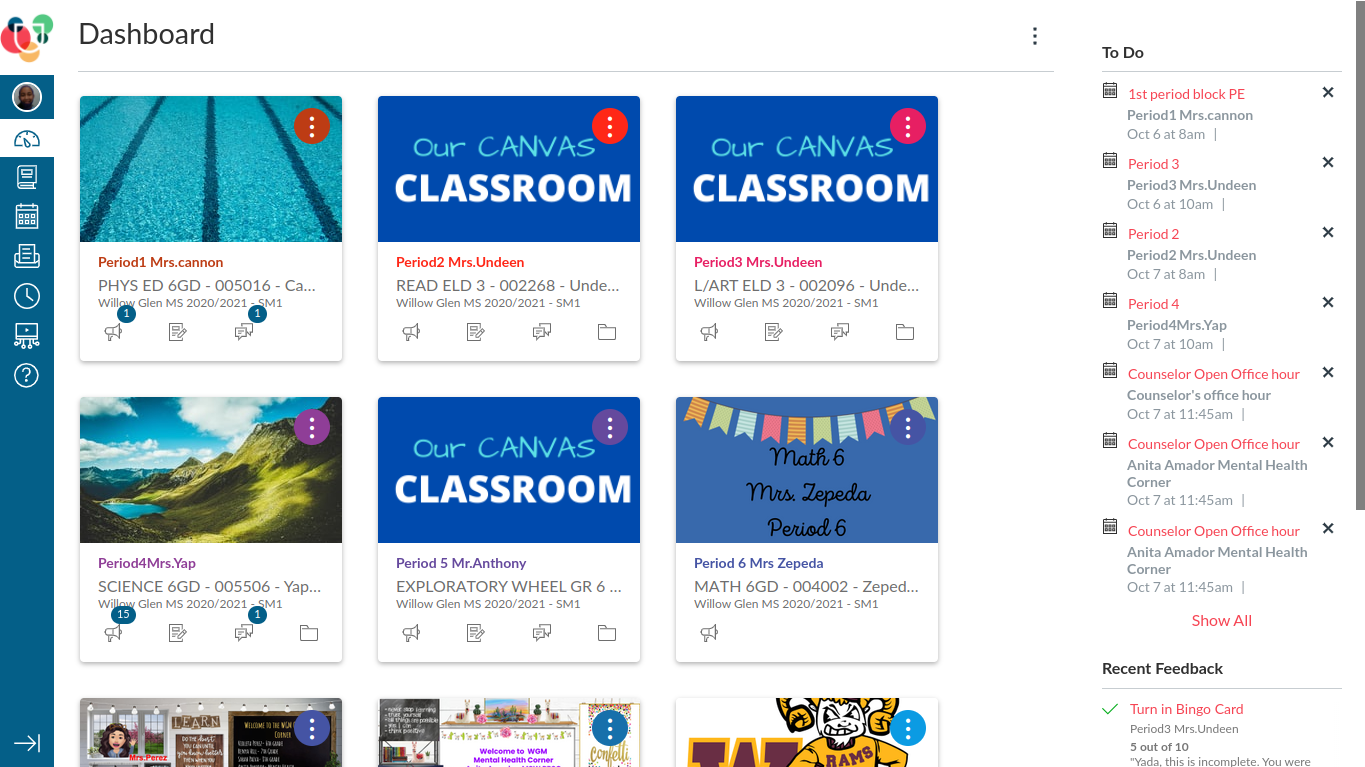
Task: Open the Calendar icon in sidebar
Action: [x=27, y=216]
